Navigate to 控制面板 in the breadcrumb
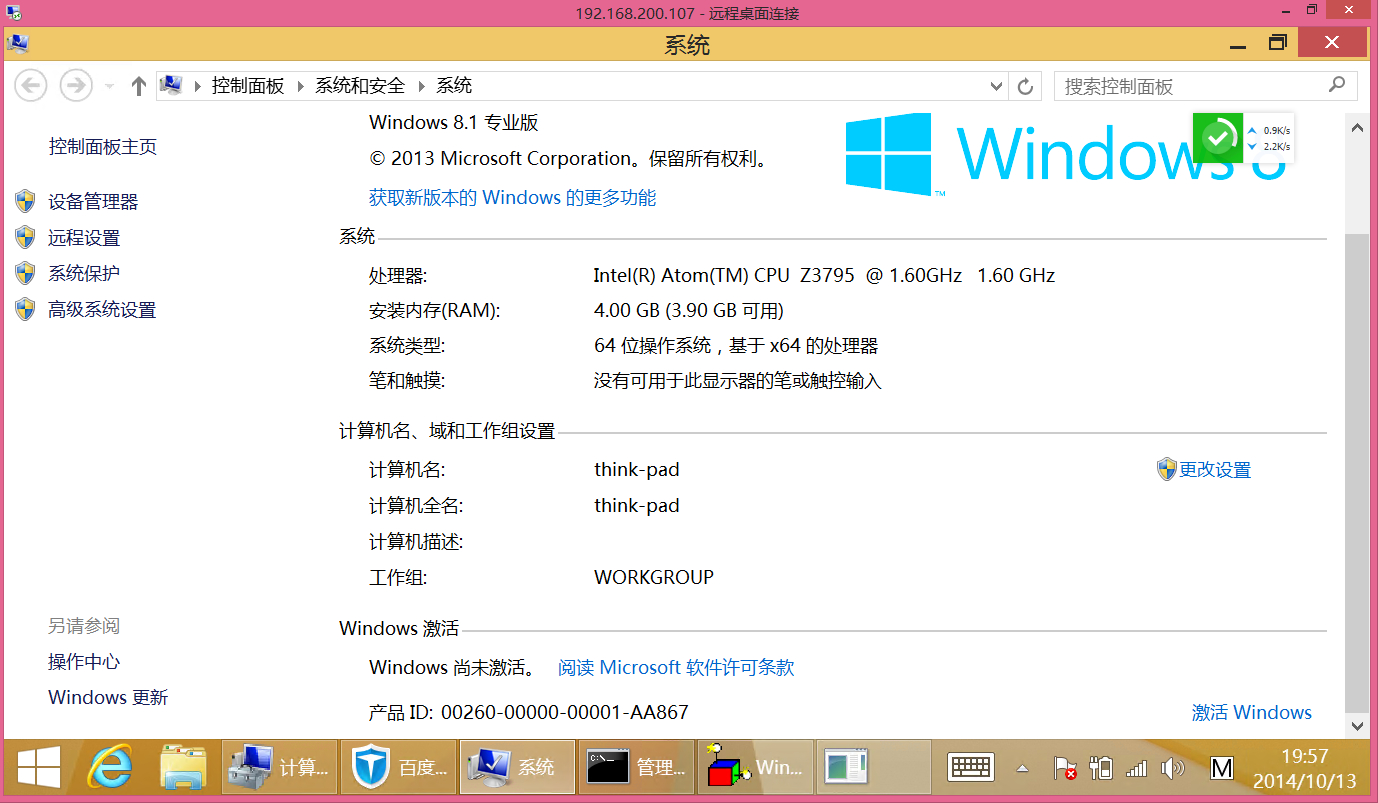Image resolution: width=1378 pixels, height=803 pixels. (x=248, y=86)
